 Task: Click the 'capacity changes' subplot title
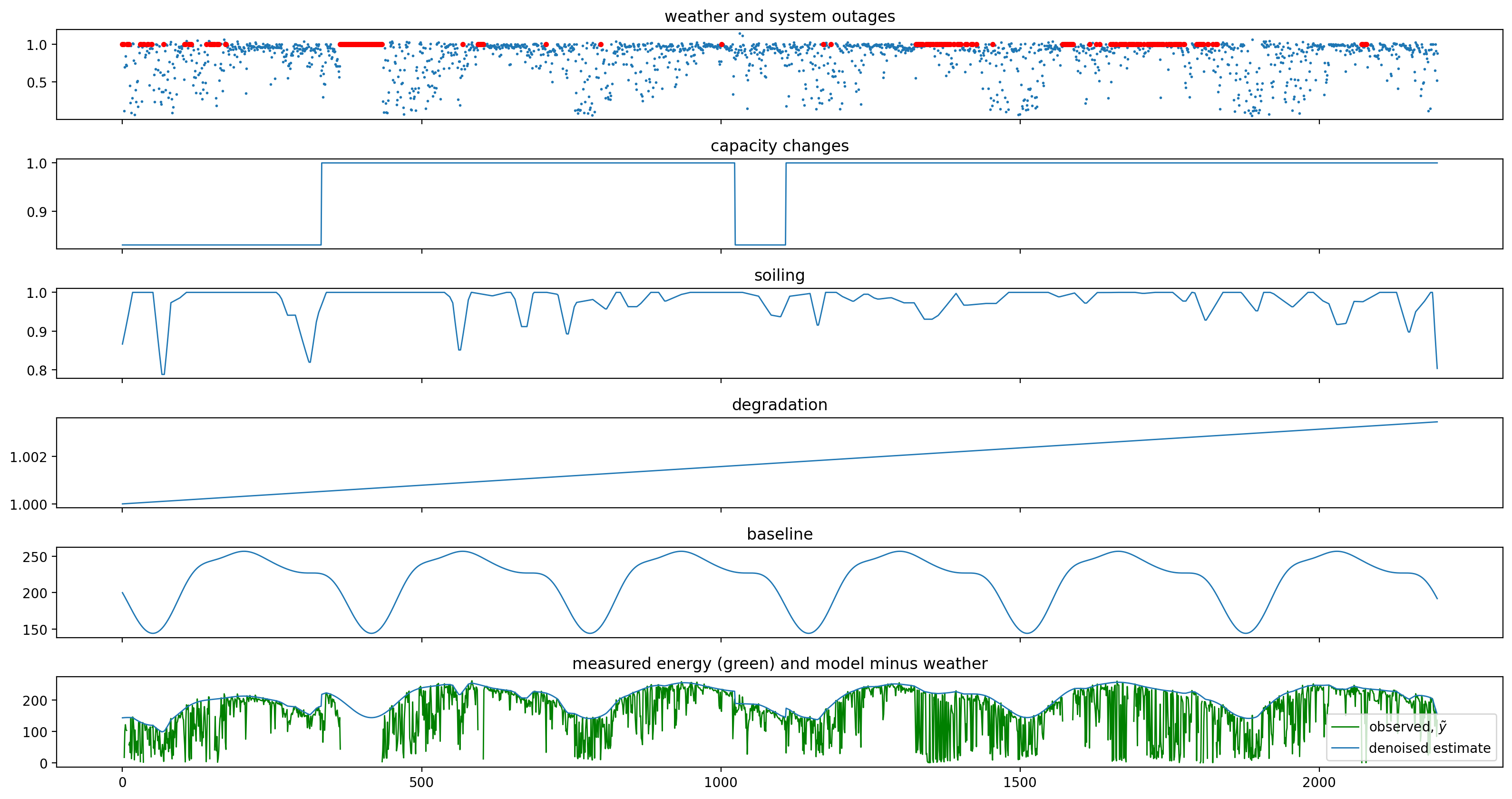(779, 146)
